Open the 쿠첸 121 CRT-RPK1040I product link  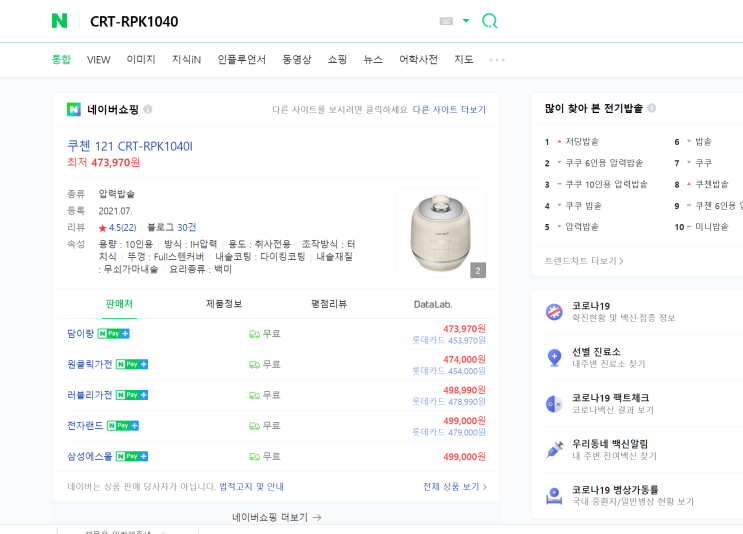click(x=130, y=146)
